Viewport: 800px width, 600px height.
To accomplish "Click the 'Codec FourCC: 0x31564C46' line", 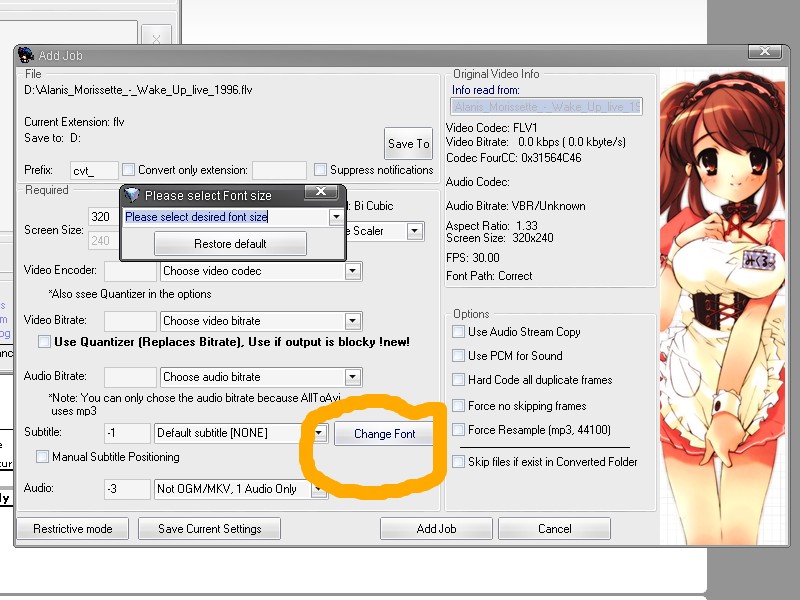I will [514, 158].
